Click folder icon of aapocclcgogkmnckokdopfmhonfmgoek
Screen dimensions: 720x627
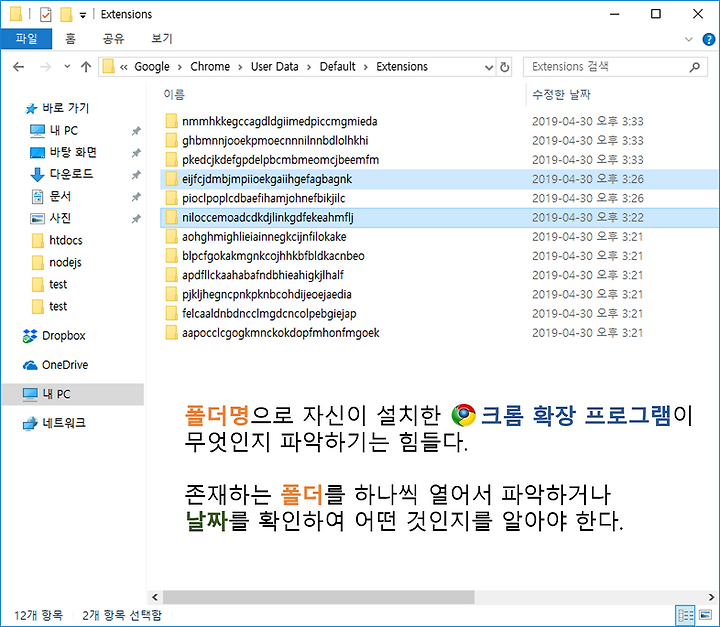point(171,333)
